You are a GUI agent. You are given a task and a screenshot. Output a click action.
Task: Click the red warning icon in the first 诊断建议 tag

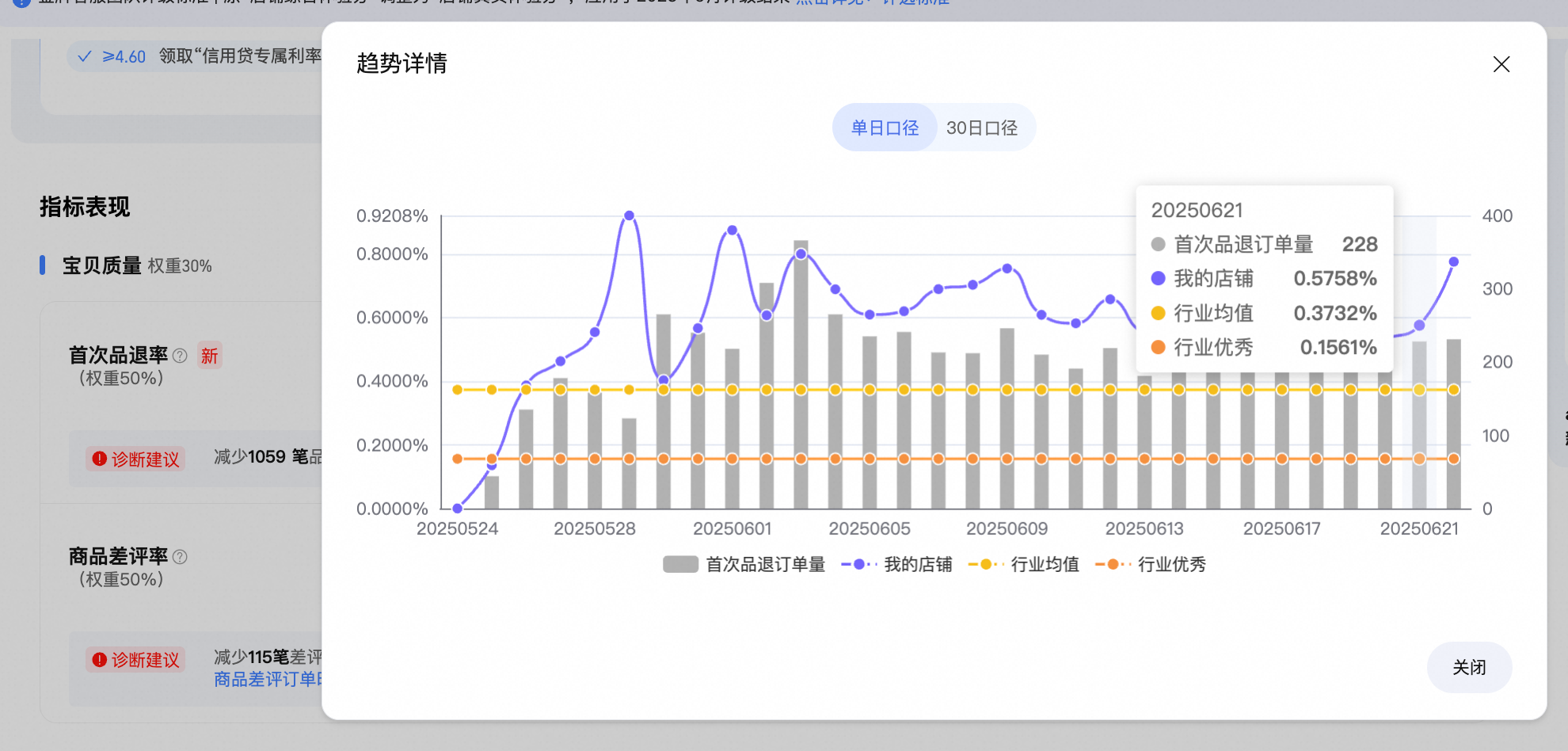pos(99,459)
